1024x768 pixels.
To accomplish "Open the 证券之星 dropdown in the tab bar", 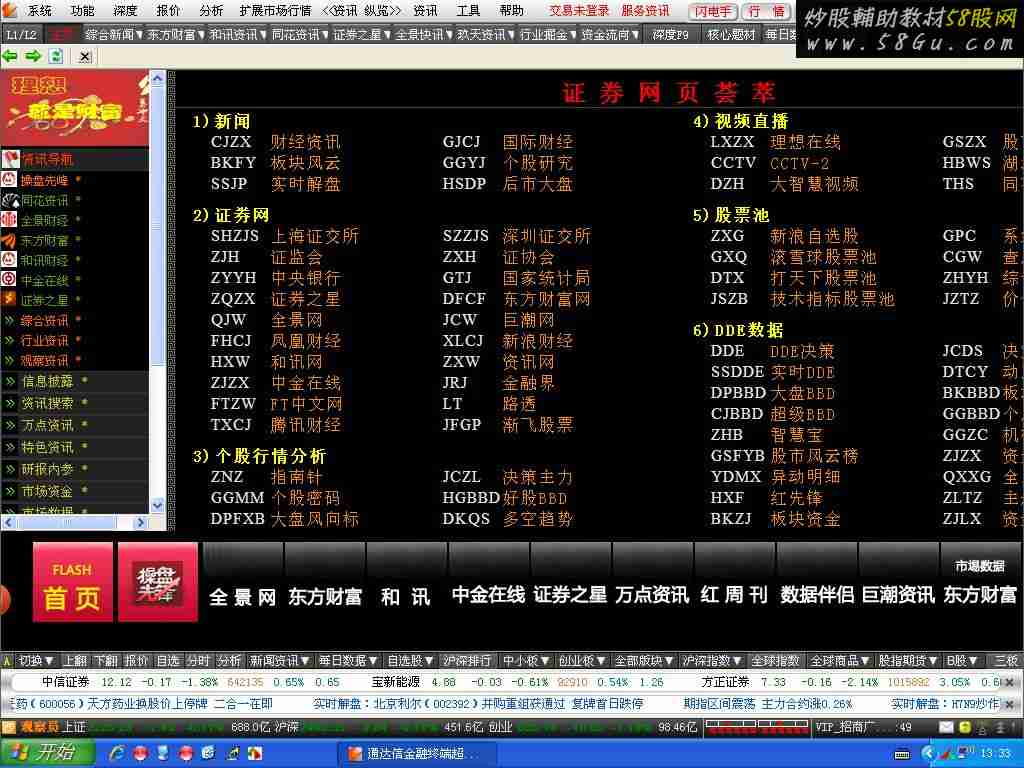I will (x=362, y=34).
